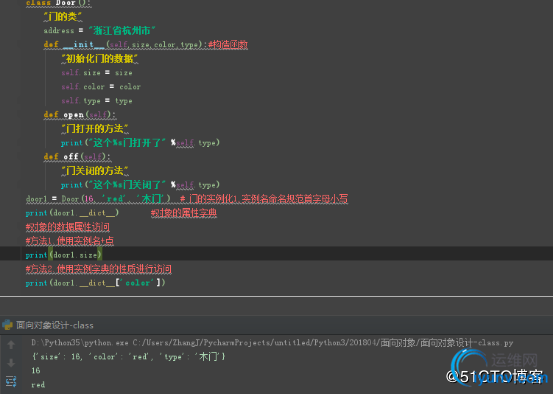Click the print(door1.__dict__['color']) line
Image resolution: width=554 pixels, height=394 pixels.
[x=95, y=283]
